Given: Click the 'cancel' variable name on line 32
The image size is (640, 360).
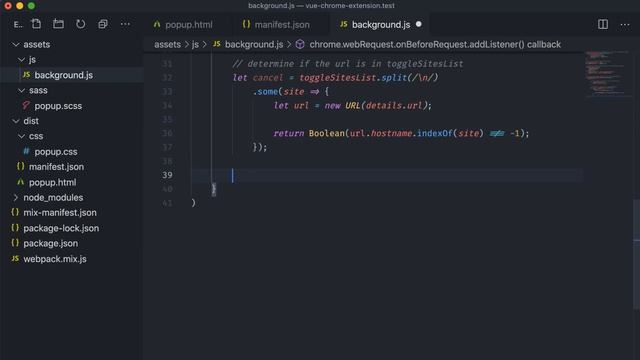Looking at the screenshot, I should click(268, 78).
